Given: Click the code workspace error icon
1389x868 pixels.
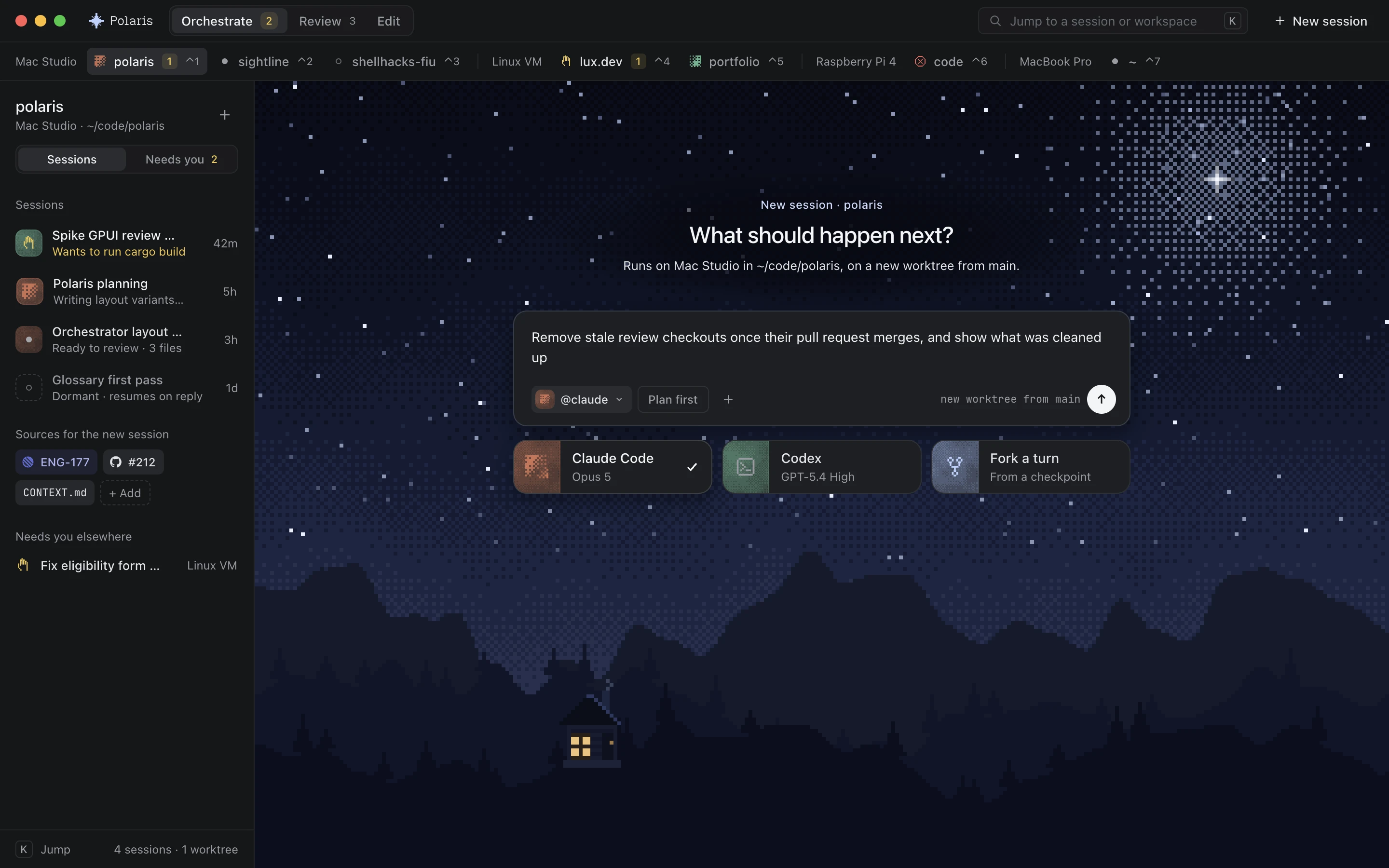Looking at the screenshot, I should [920, 61].
